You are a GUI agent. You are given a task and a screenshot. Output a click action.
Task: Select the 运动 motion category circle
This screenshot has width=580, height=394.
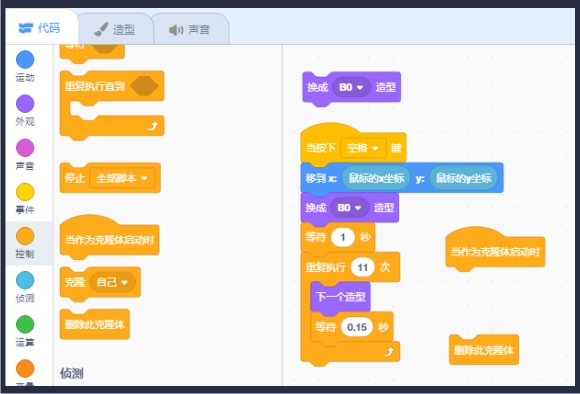click(25, 60)
